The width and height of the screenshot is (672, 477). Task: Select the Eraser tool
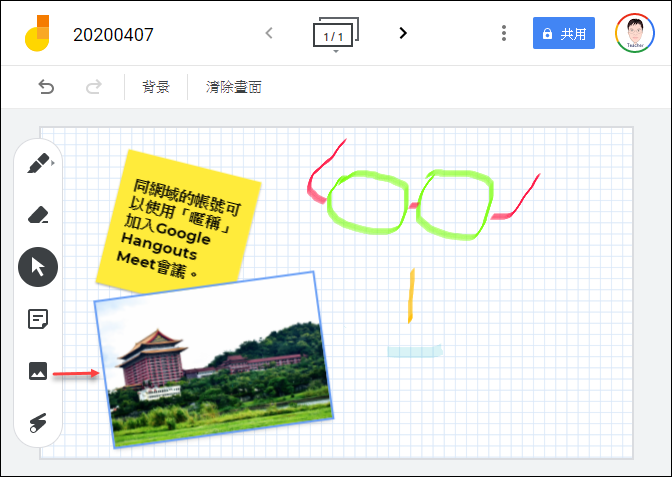click(38, 215)
